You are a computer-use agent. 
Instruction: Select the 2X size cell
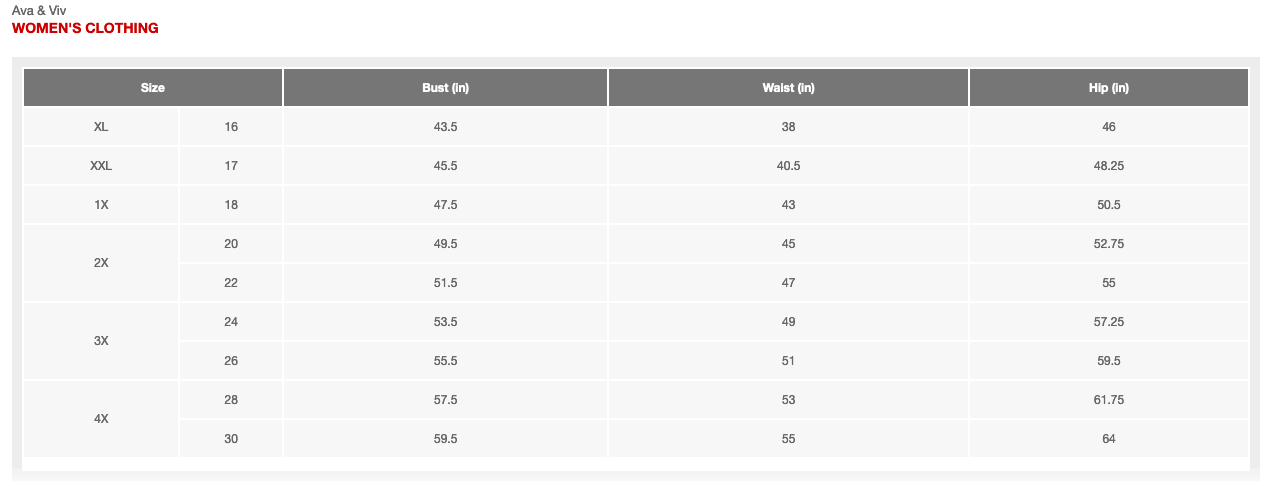coord(101,263)
